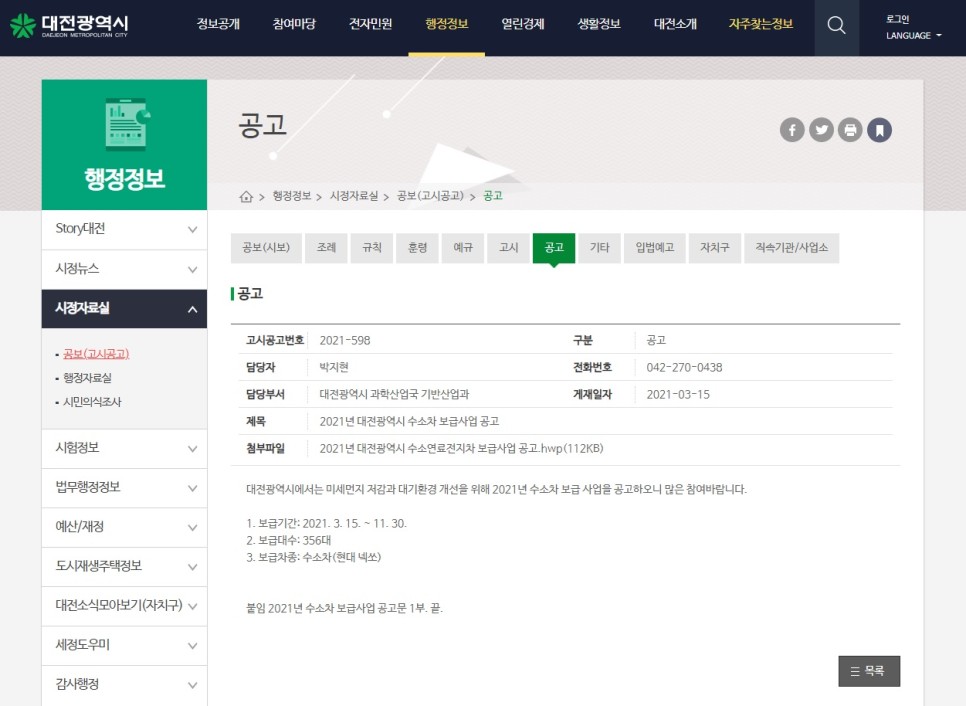Go to home via breadcrumb house icon
The height and width of the screenshot is (706, 966).
point(246,197)
